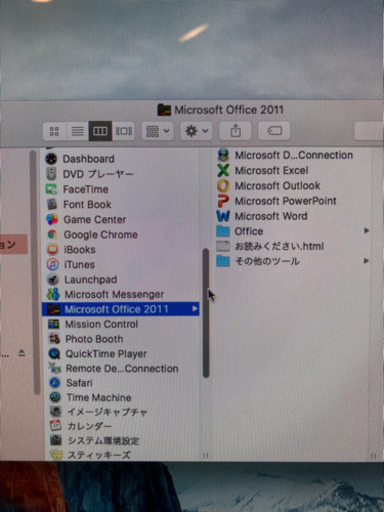The width and height of the screenshot is (384, 512).
Task: Select the Microsoft Word icon
Action: (223, 216)
